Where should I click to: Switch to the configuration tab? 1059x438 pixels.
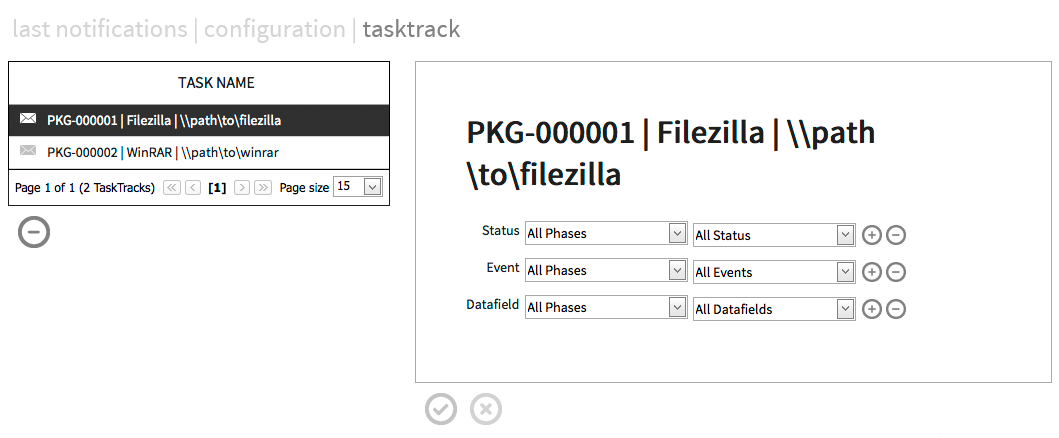coord(275,28)
